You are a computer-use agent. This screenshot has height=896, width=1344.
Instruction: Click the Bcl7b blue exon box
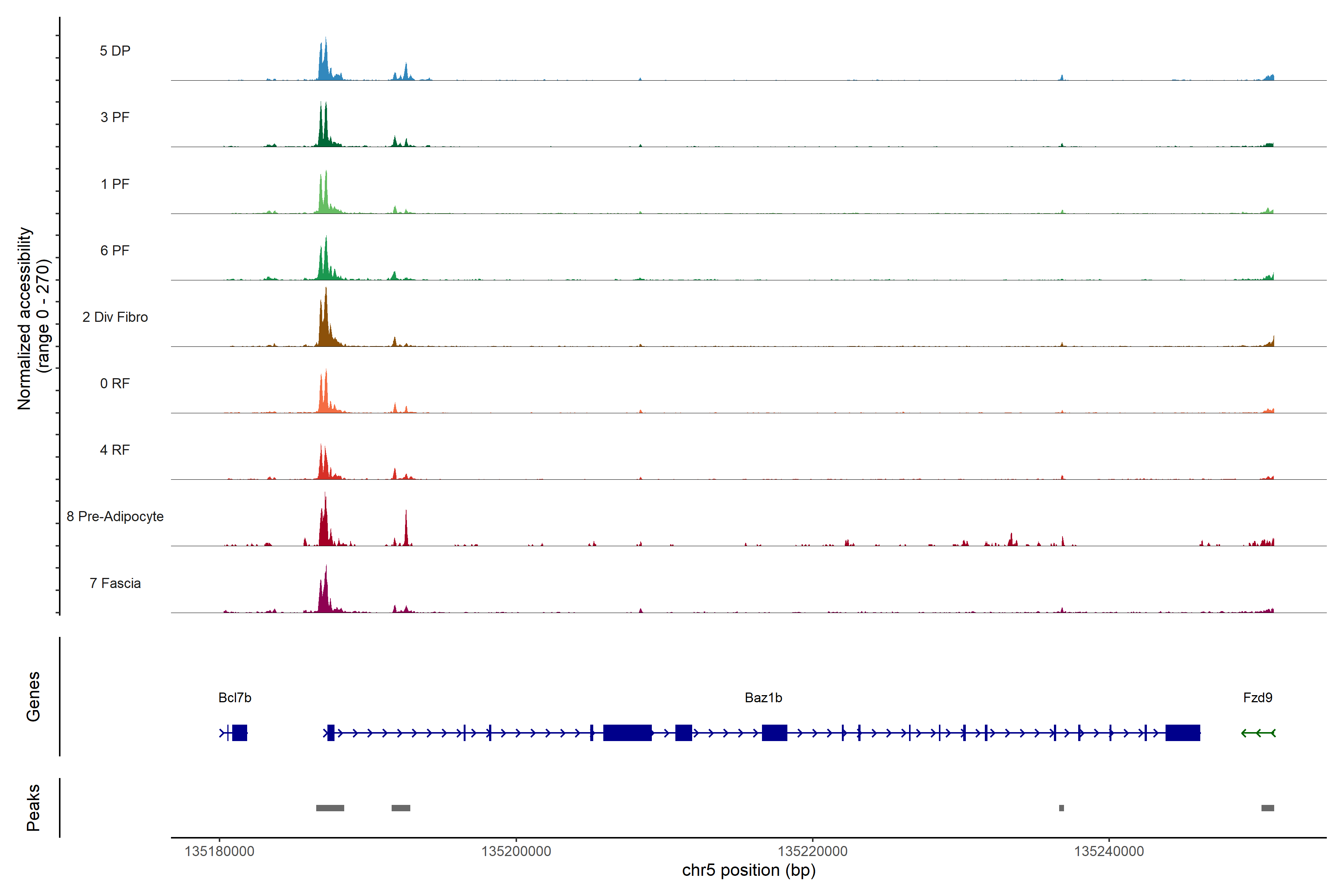pyautogui.click(x=239, y=732)
